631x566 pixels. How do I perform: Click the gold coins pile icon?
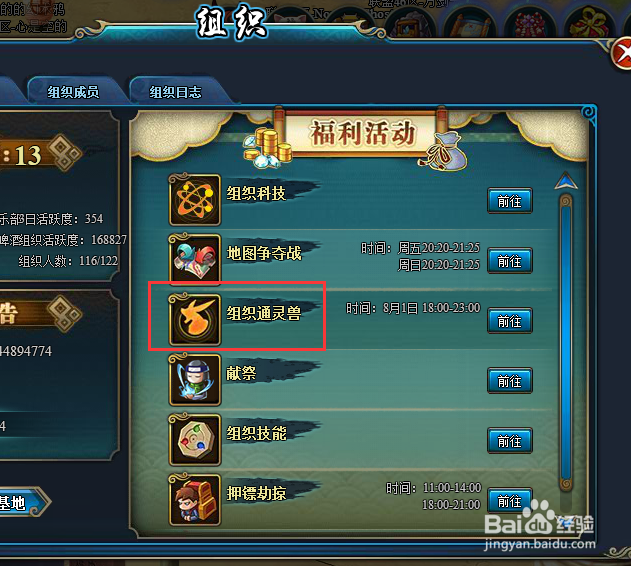[268, 148]
